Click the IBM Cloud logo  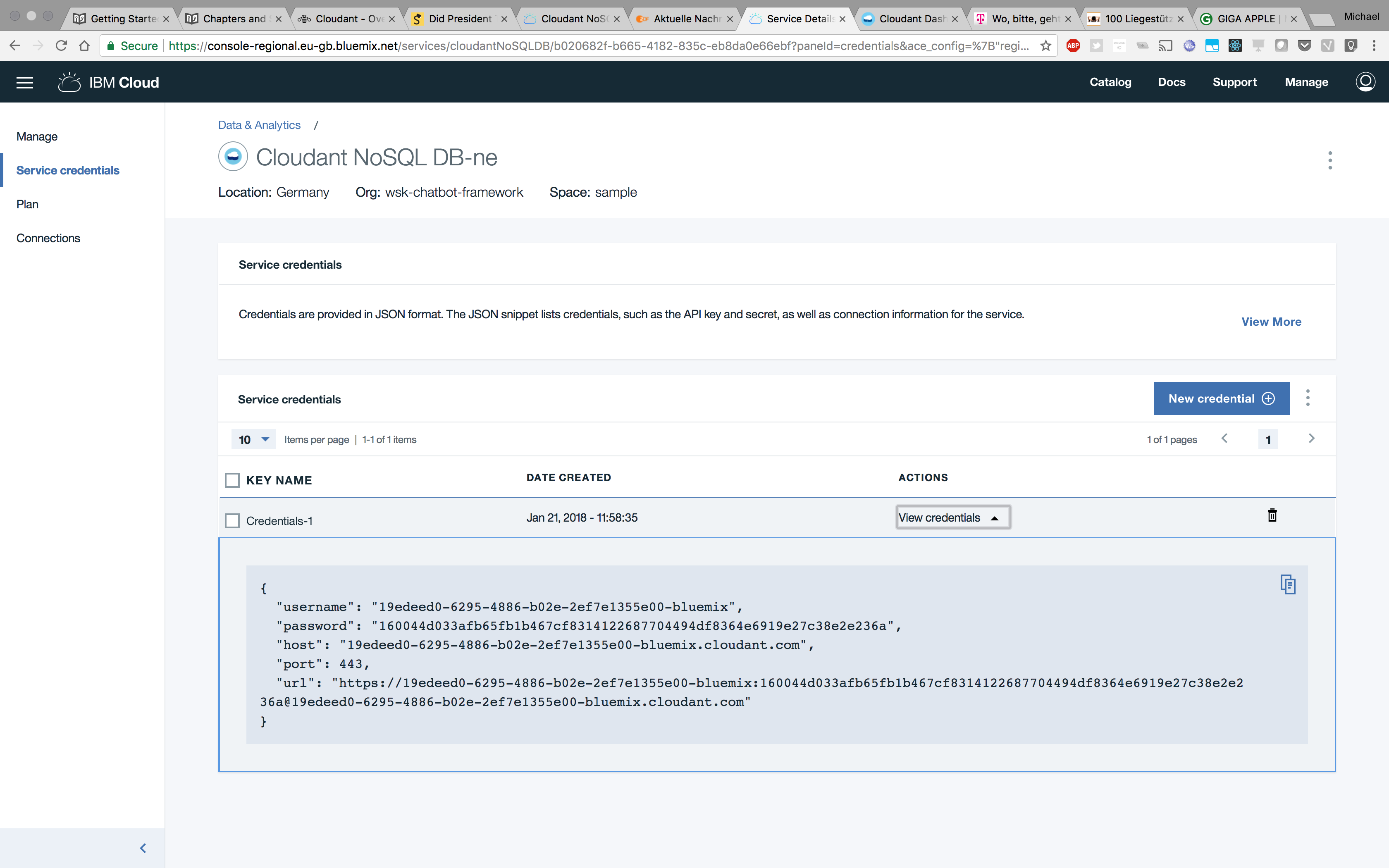108,83
